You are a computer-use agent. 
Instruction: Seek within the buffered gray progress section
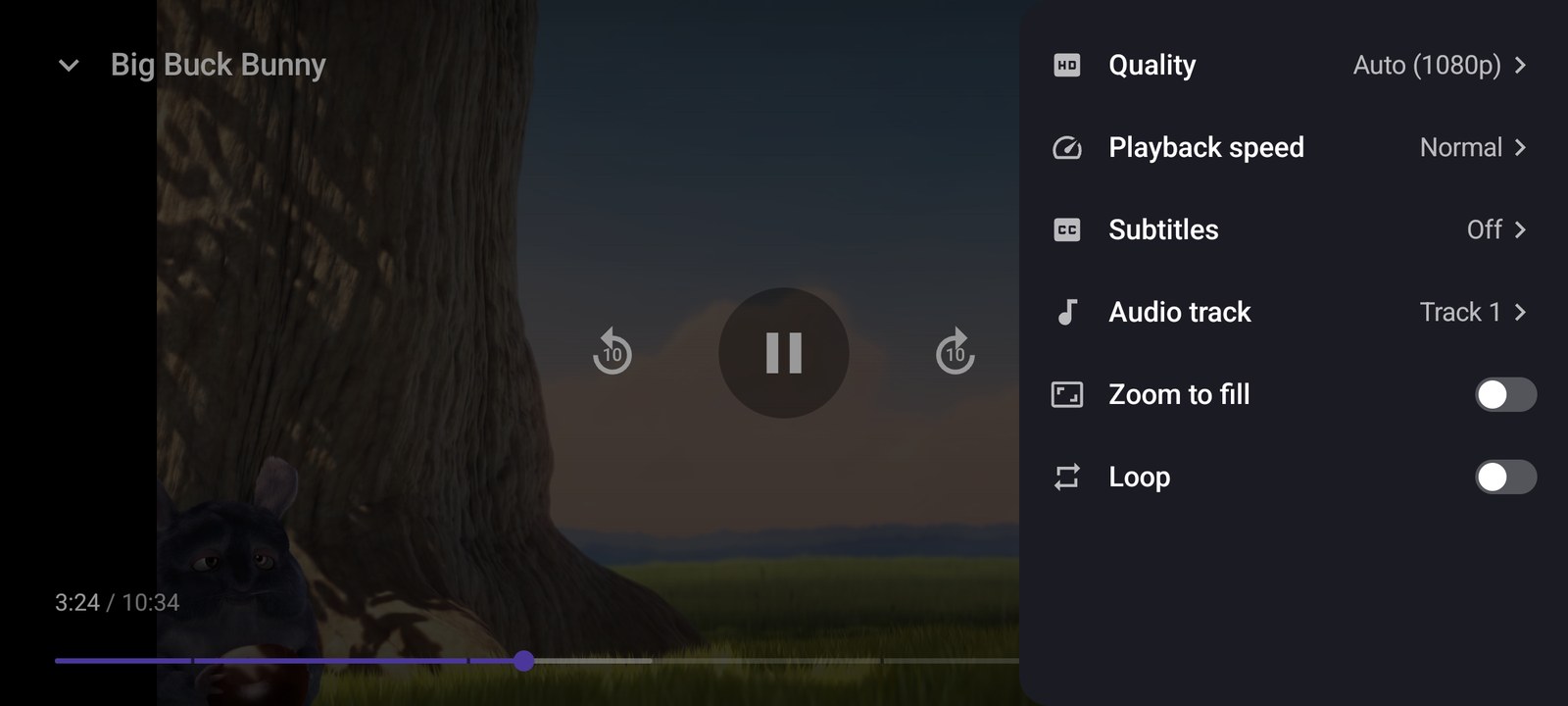coord(593,661)
